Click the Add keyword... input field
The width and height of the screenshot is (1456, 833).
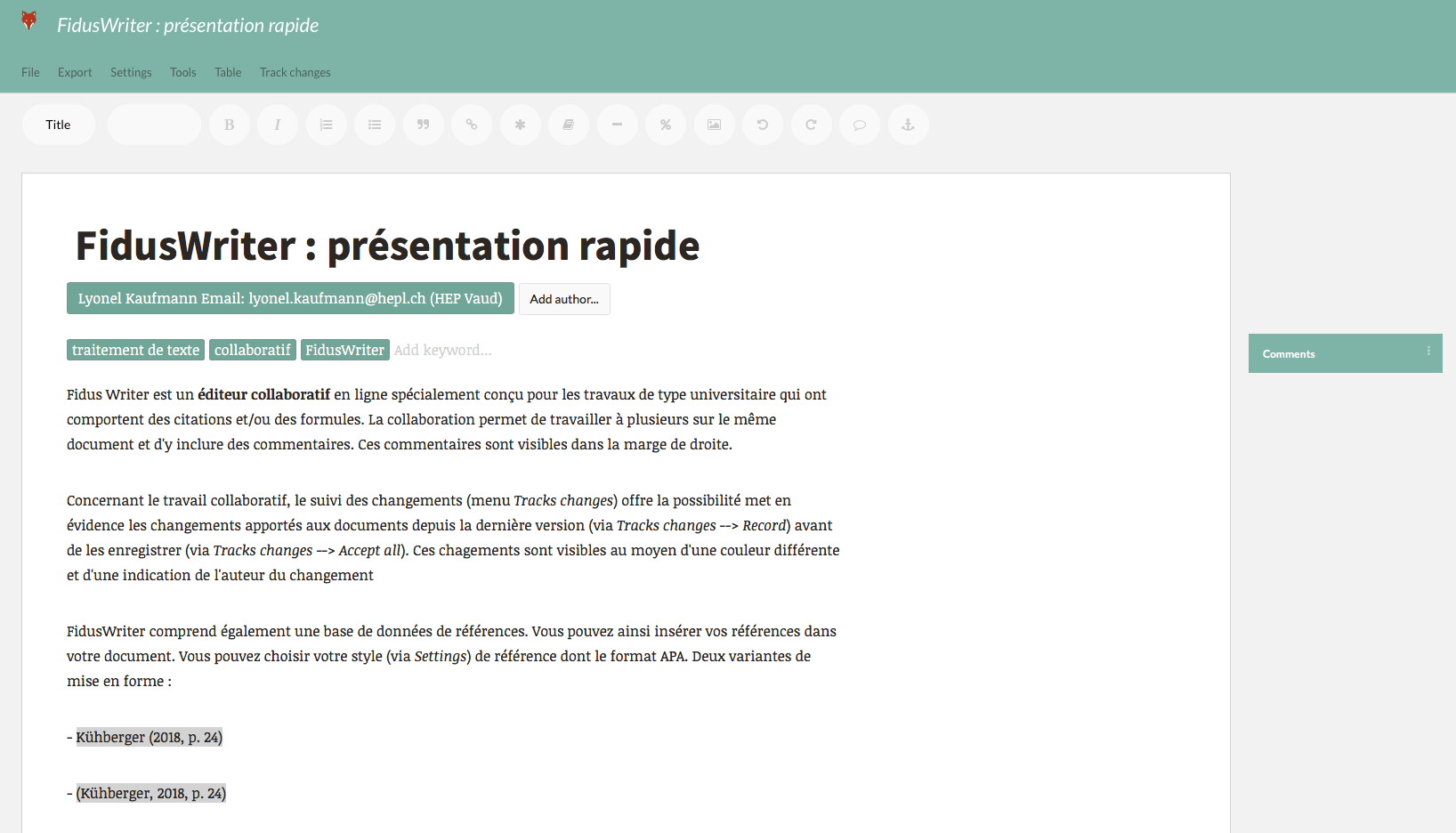click(x=443, y=350)
